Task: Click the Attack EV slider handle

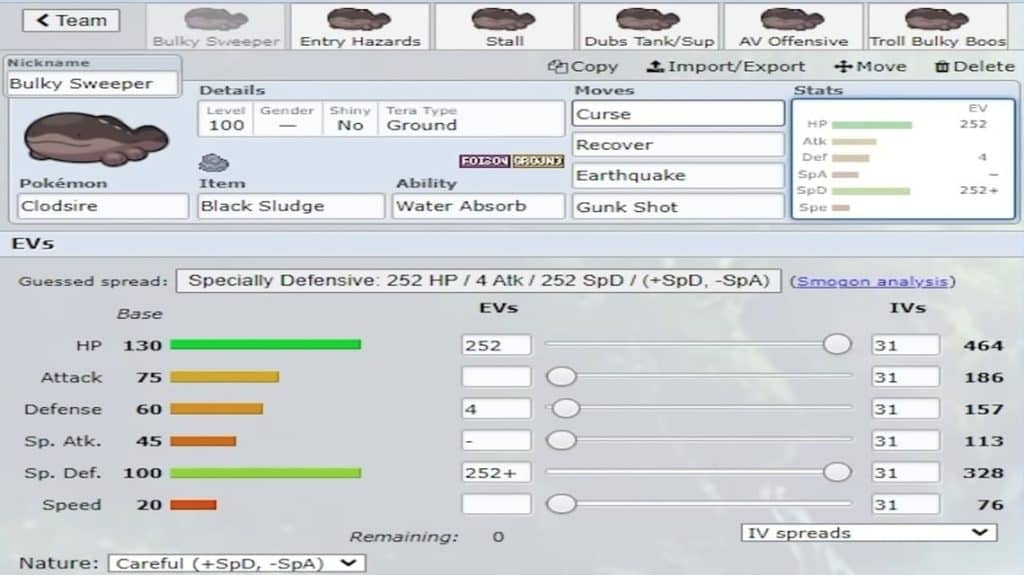Action: pos(563,377)
